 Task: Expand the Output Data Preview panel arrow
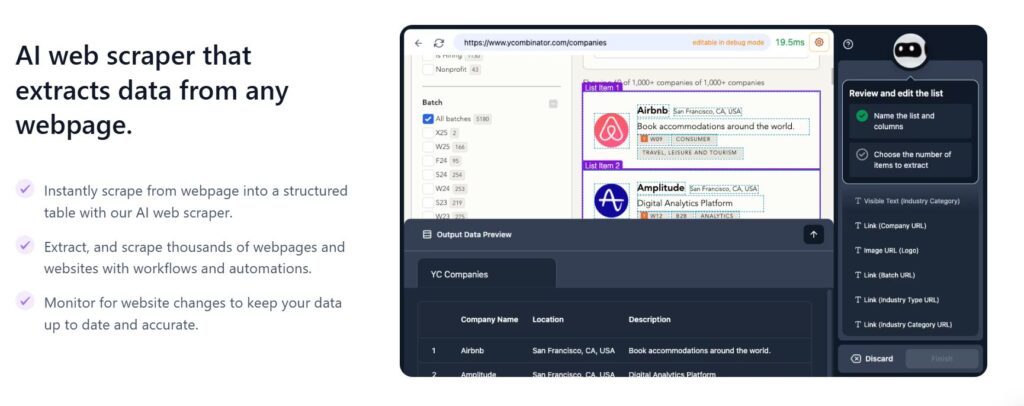coord(813,234)
